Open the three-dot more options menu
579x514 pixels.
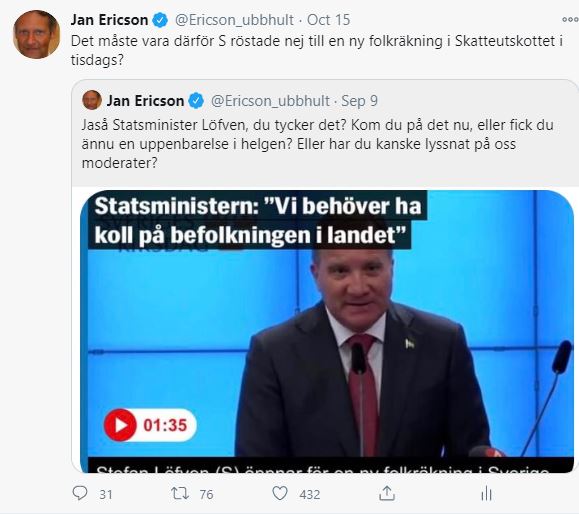pyautogui.click(x=569, y=20)
